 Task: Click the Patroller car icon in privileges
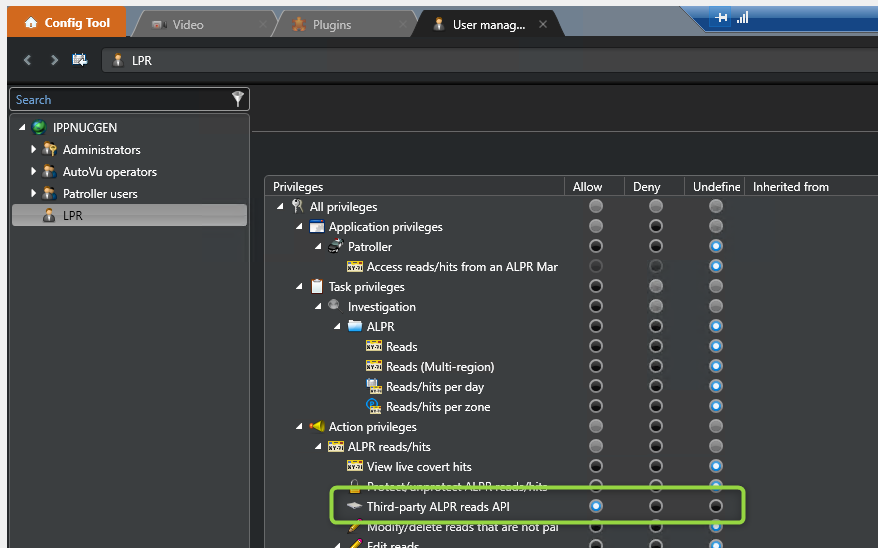click(x=336, y=247)
